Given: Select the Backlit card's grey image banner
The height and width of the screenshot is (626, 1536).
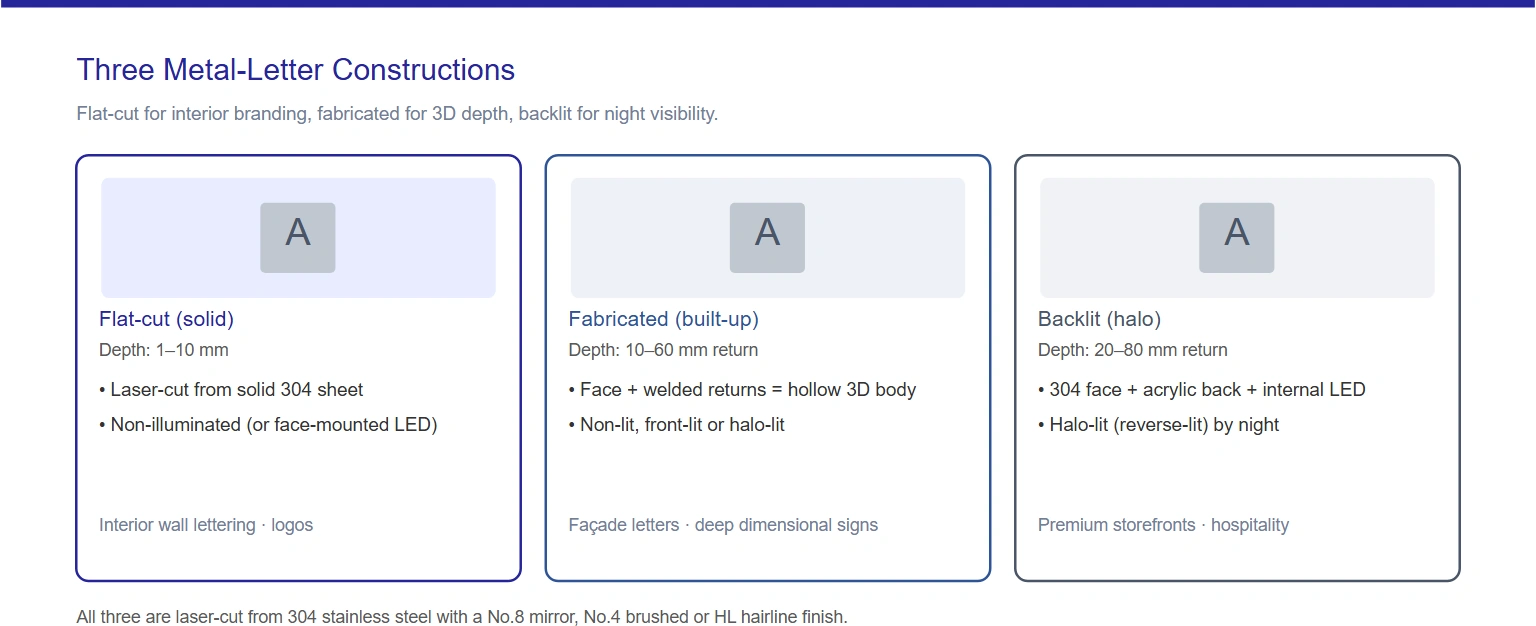Looking at the screenshot, I should point(1237,238).
